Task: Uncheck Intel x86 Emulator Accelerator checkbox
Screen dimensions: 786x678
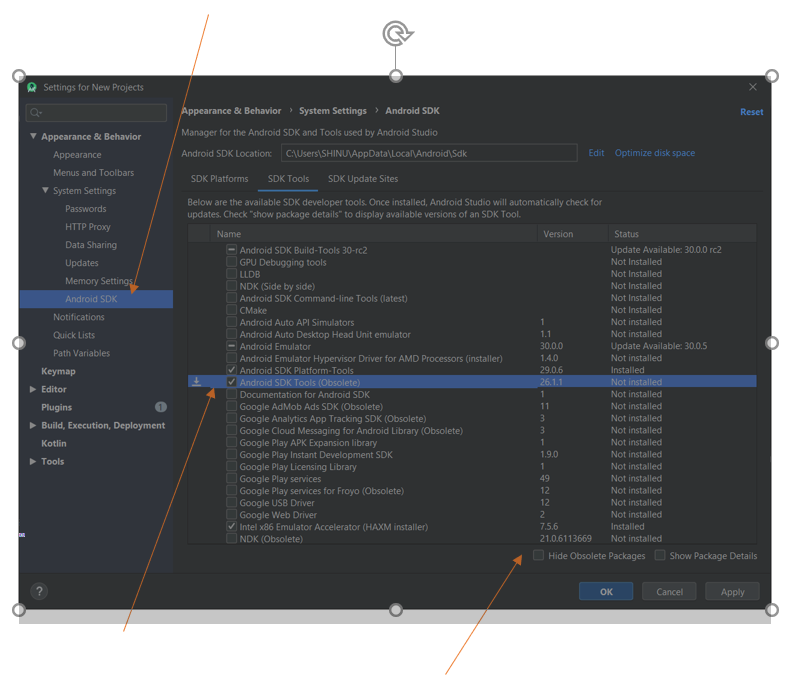Action: point(232,526)
